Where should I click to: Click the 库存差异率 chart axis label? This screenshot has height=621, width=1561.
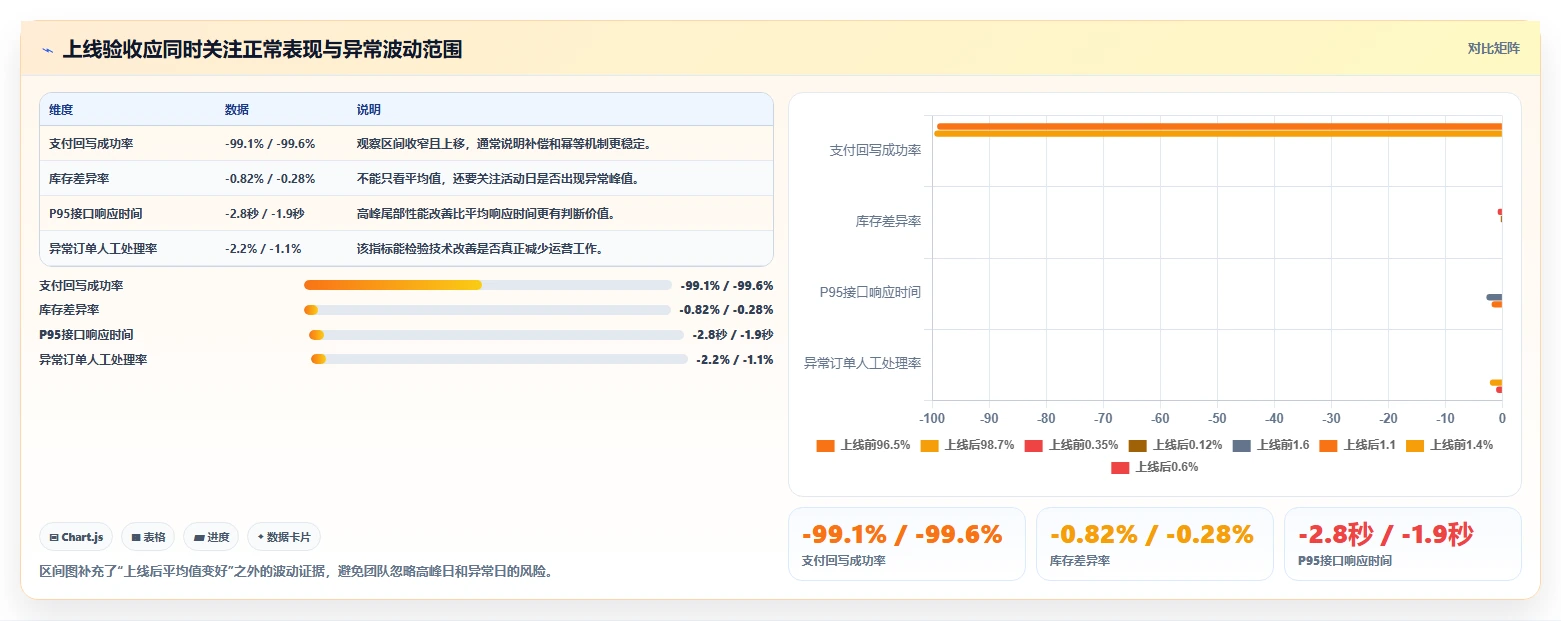pos(888,221)
